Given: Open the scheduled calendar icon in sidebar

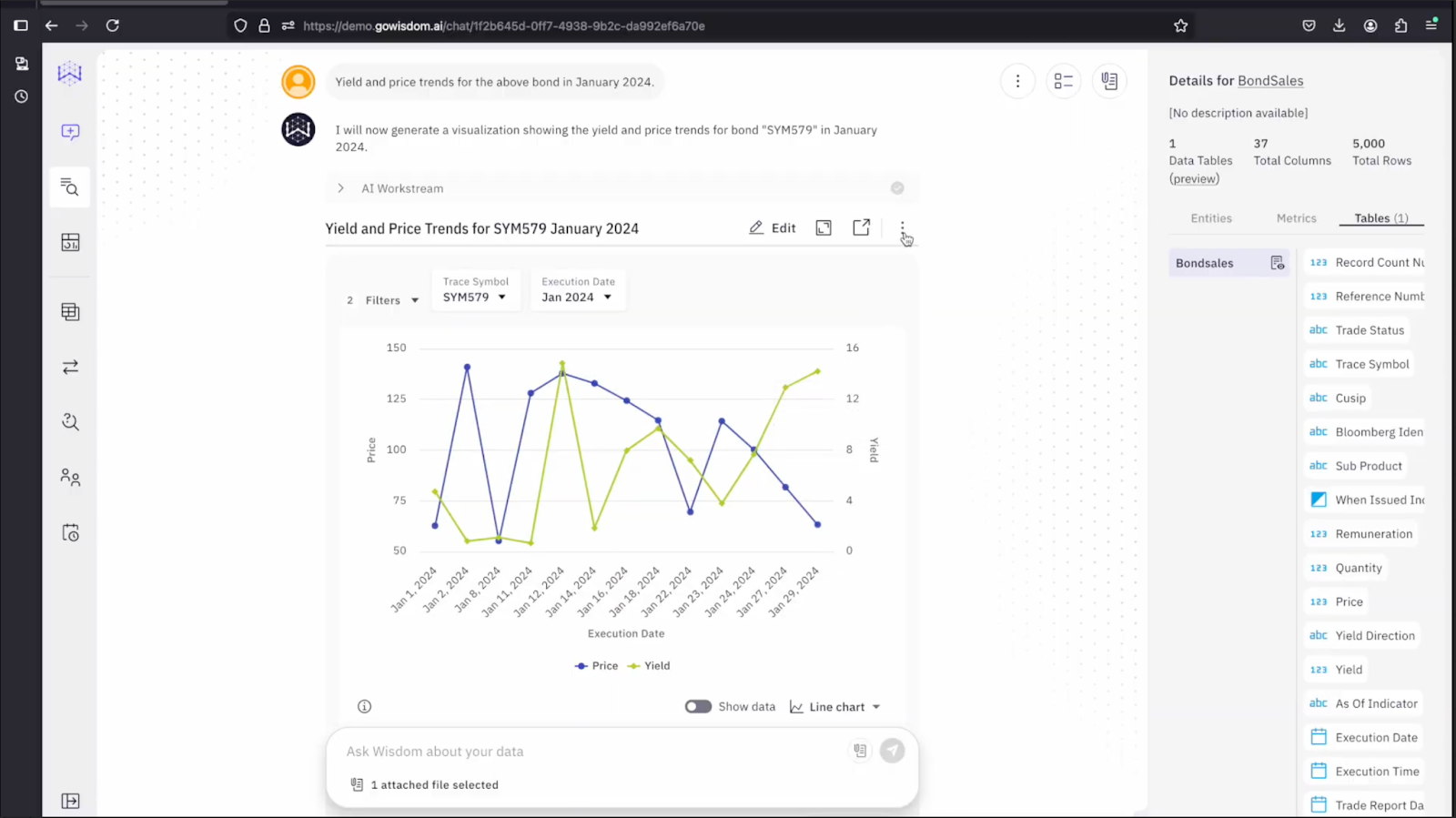Looking at the screenshot, I should coord(70,532).
